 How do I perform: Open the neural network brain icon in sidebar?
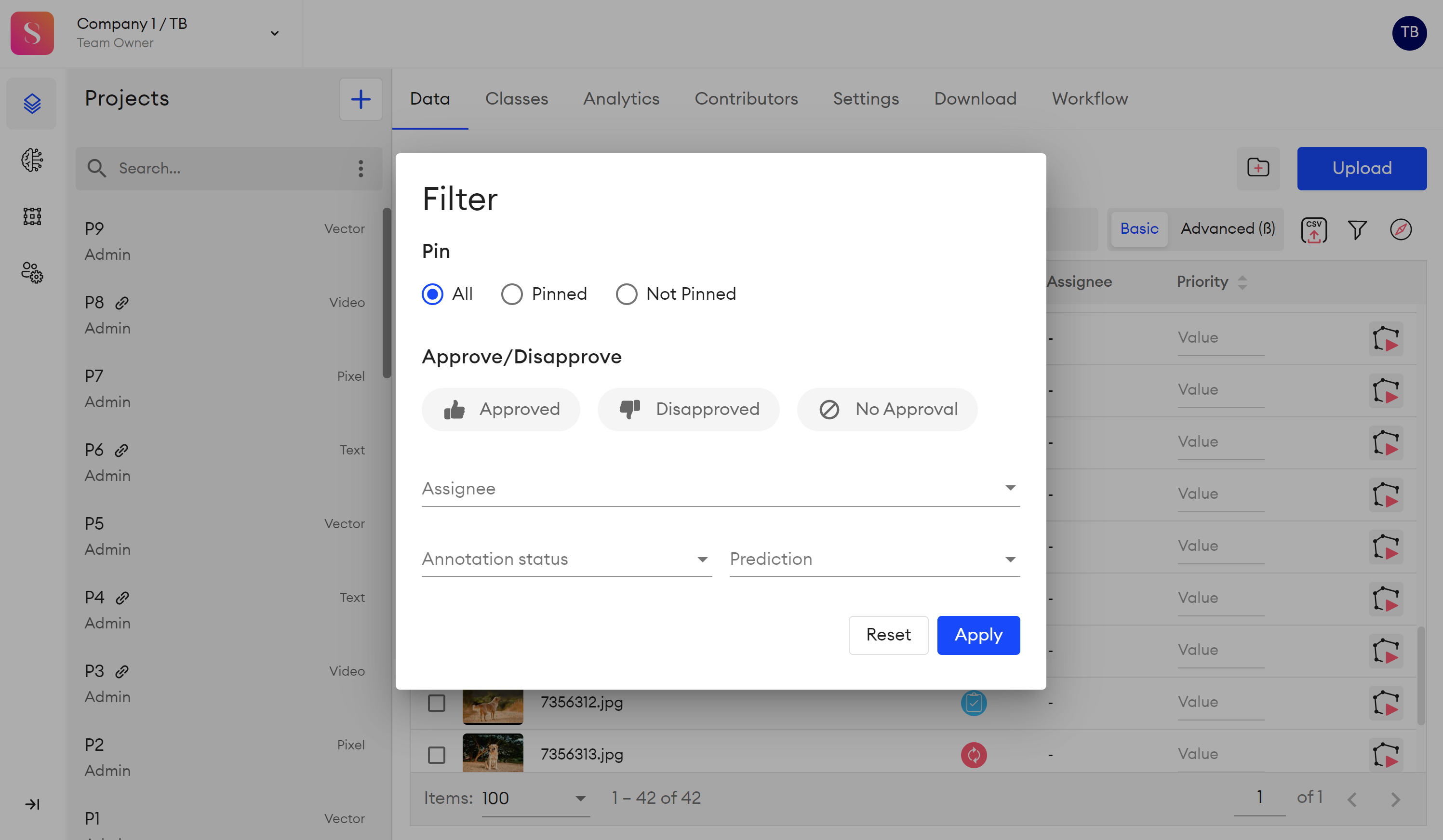[x=32, y=160]
